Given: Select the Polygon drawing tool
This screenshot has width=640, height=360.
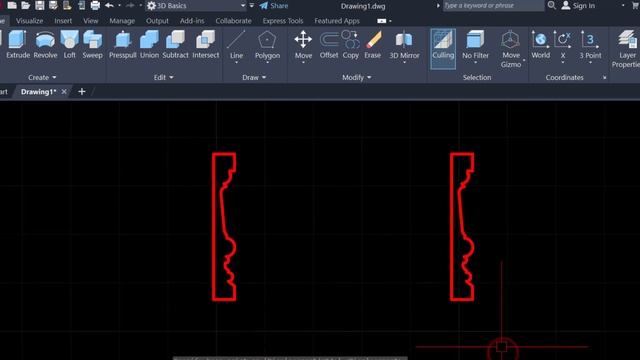Looking at the screenshot, I should [267, 44].
